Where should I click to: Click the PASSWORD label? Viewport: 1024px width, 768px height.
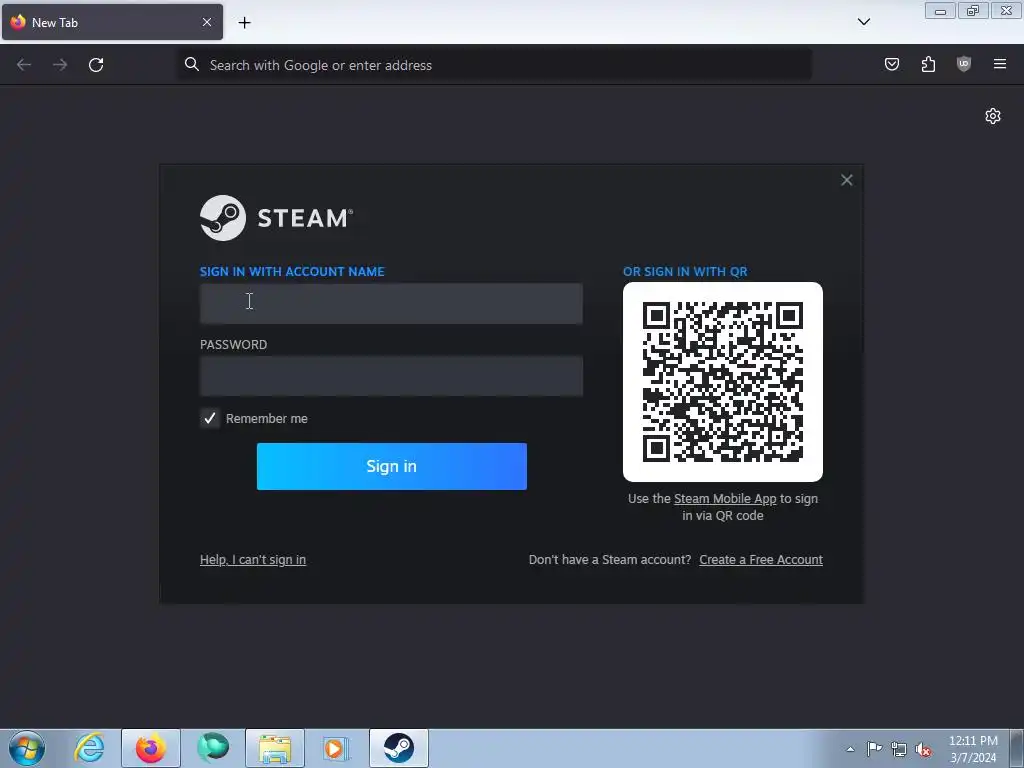[x=234, y=345]
